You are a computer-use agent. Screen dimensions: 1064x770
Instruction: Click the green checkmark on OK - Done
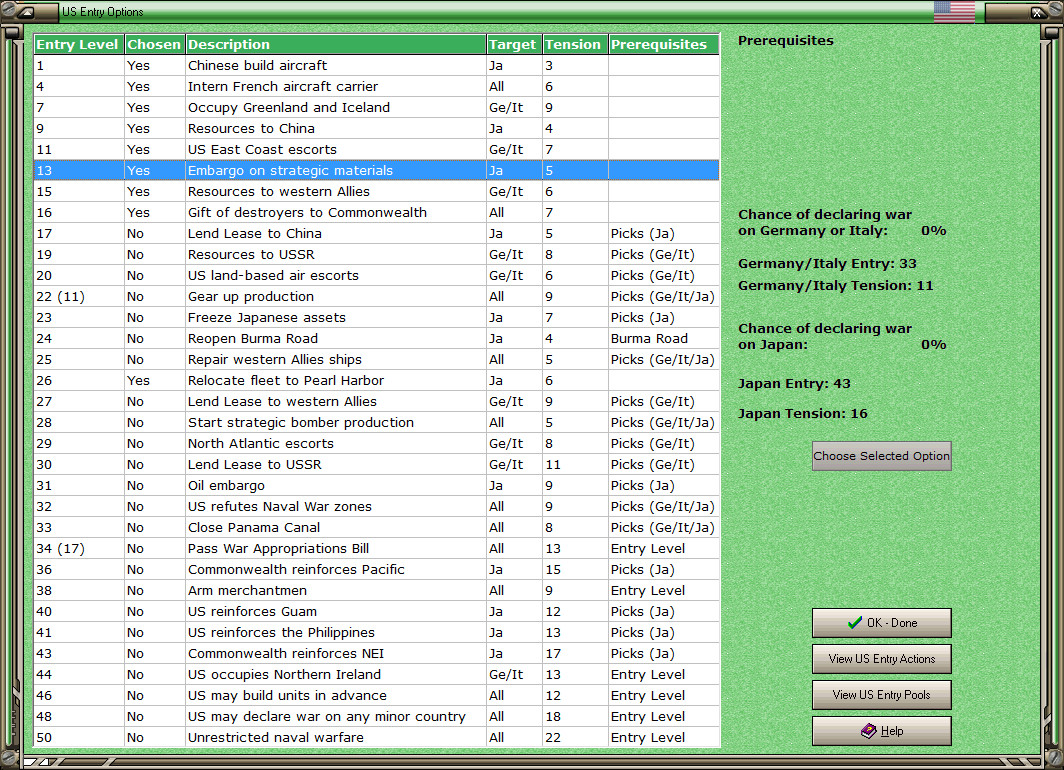(855, 623)
